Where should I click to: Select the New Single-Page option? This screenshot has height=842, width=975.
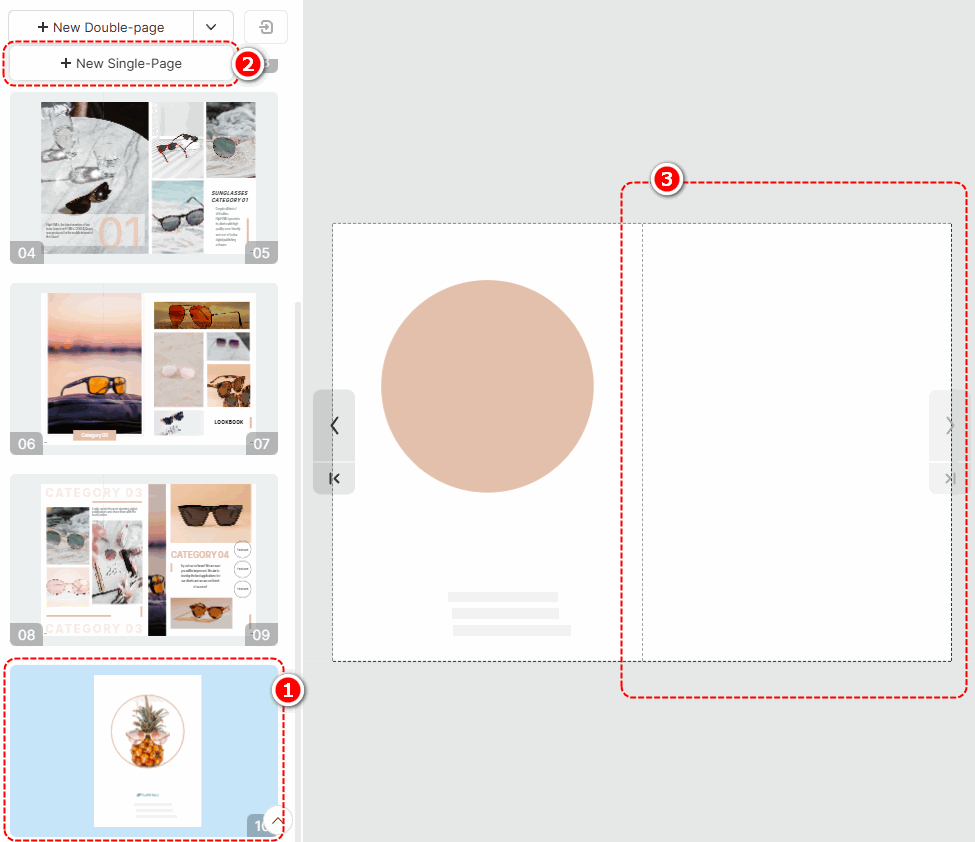click(x=121, y=63)
